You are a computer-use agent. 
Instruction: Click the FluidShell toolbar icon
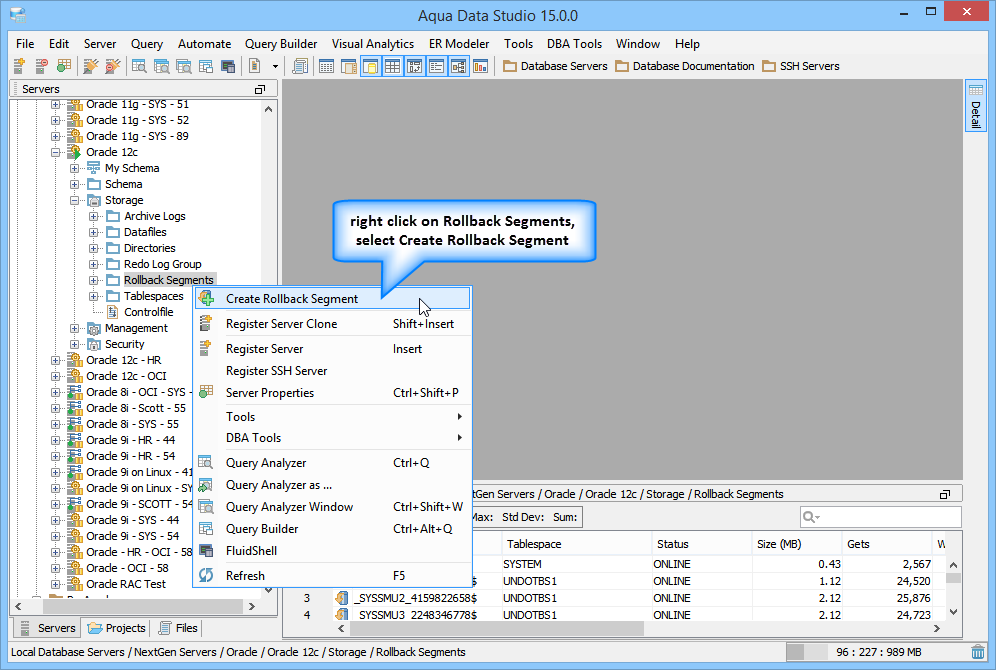228,65
